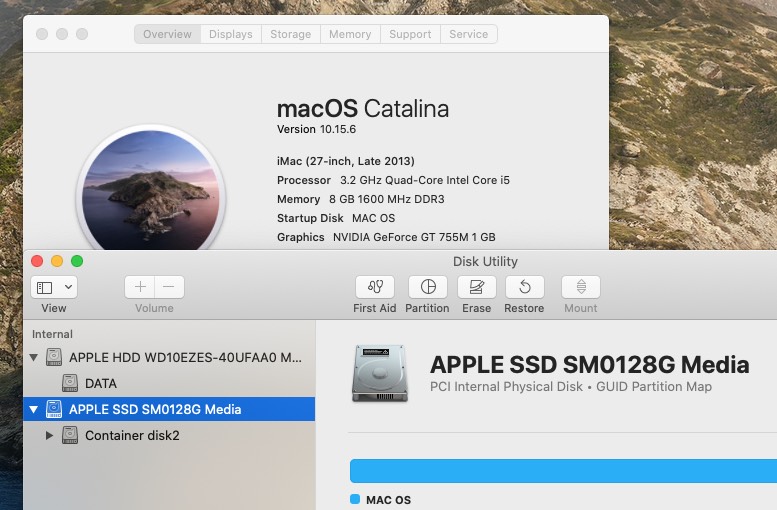Click the Mount toolbar icon

pos(581,287)
